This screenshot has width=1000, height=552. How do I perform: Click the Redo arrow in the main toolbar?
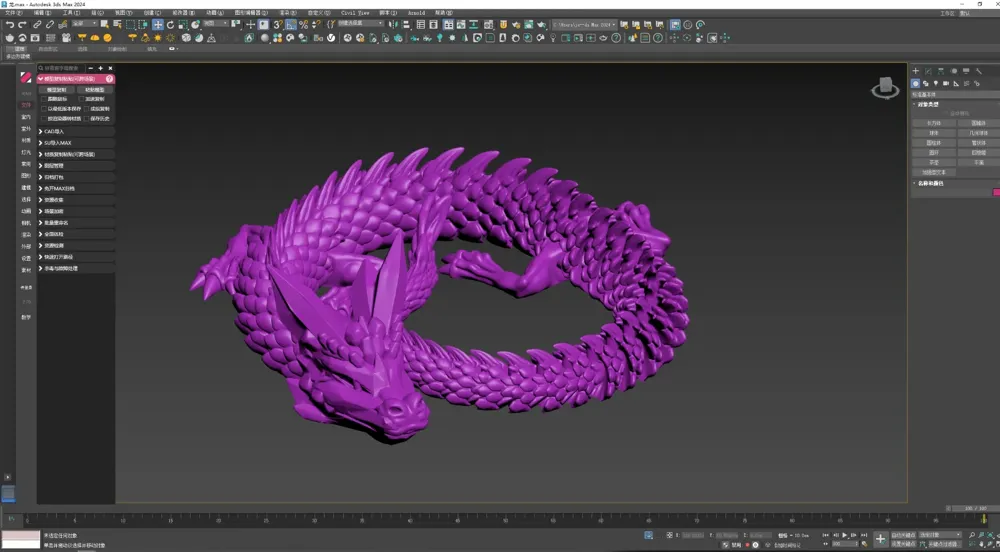click(22, 24)
